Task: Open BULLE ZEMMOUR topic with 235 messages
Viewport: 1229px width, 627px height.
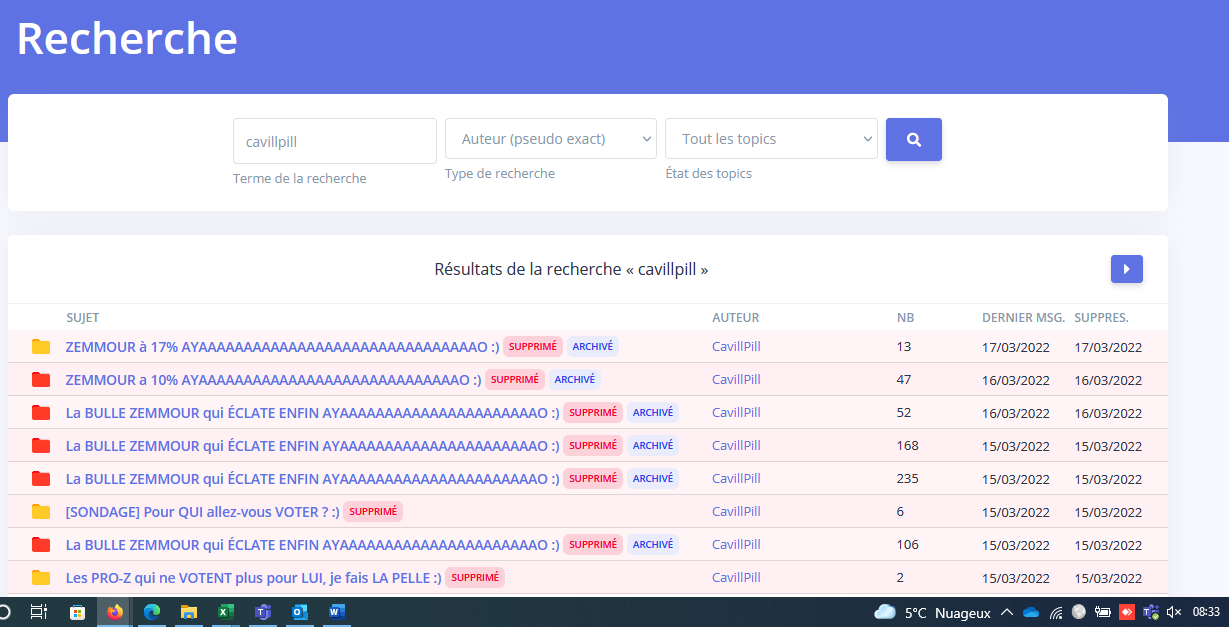Action: [x=312, y=479]
